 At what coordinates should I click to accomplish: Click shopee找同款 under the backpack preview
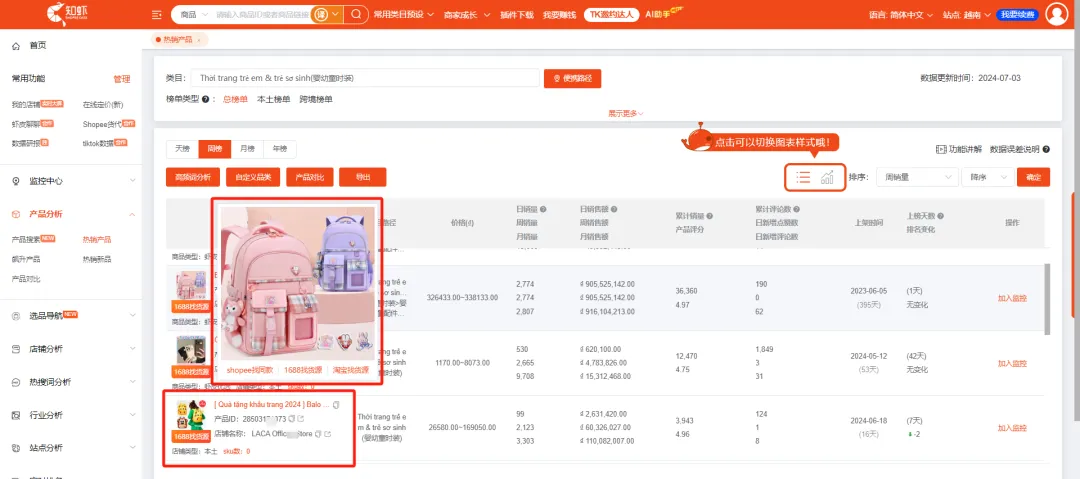pyautogui.click(x=249, y=370)
